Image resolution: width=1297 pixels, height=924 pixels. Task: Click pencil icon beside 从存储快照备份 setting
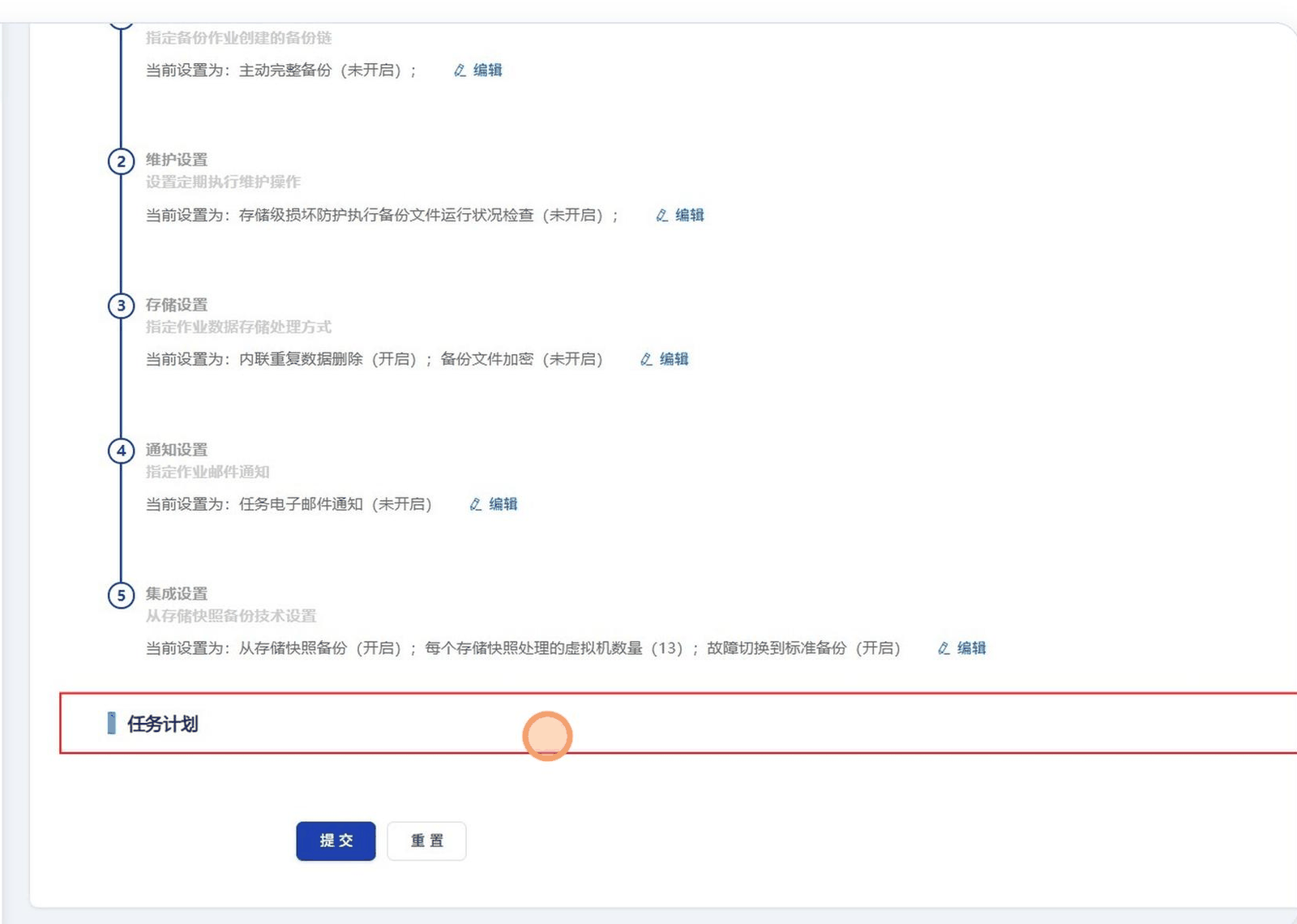[944, 648]
